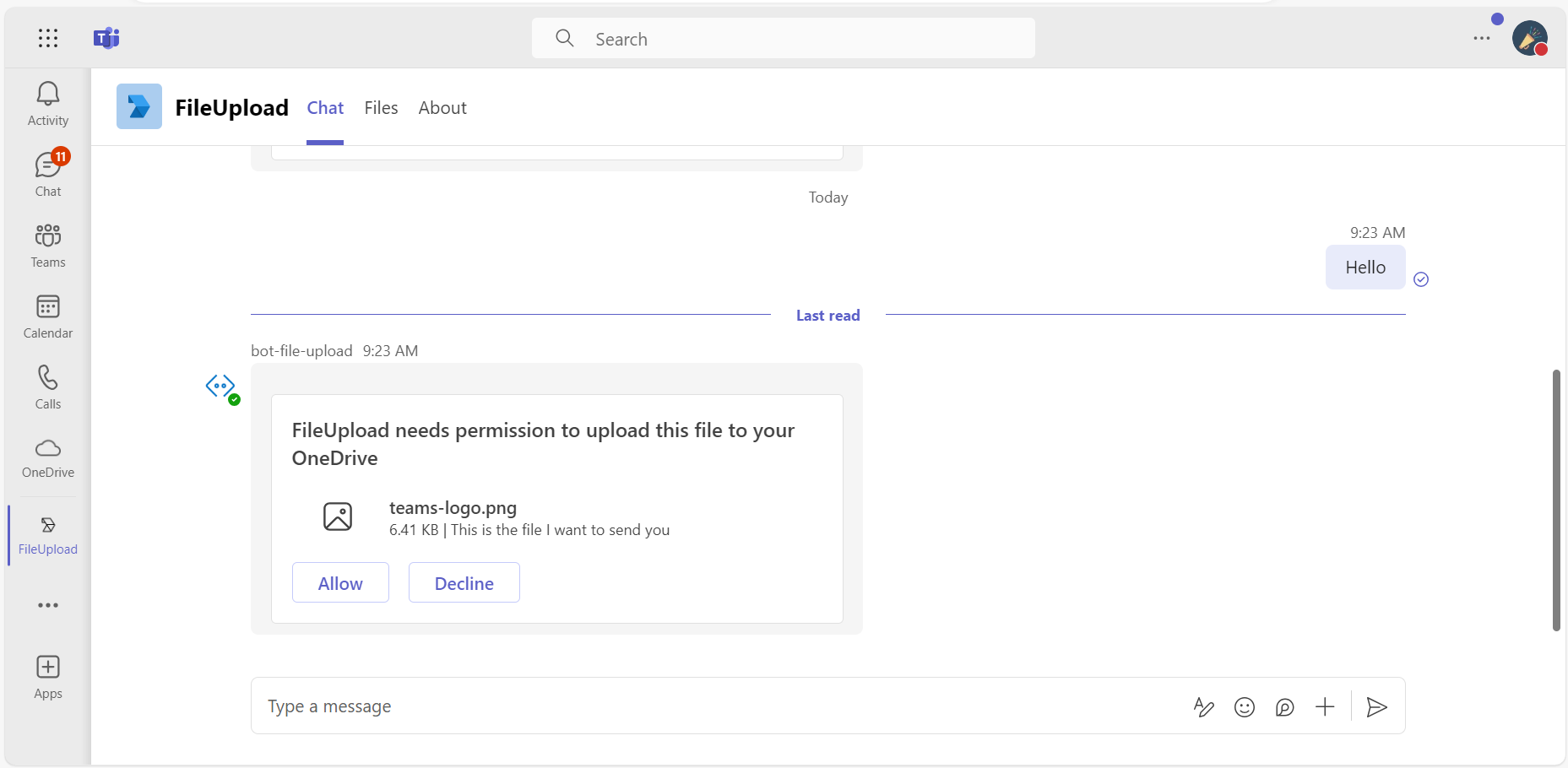The height and width of the screenshot is (768, 1568).
Task: Click the bot-file-upload avatar icon
Action: coord(221,387)
